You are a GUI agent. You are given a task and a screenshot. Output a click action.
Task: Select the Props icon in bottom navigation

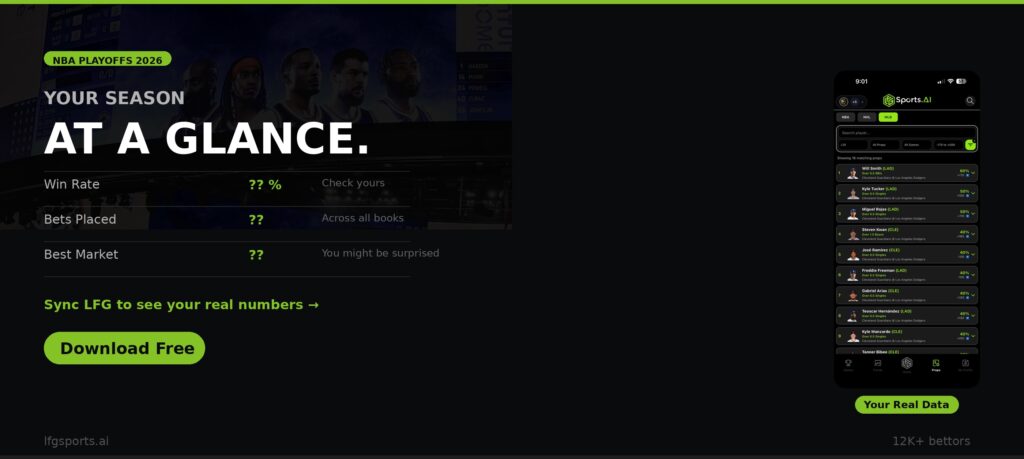[936, 364]
